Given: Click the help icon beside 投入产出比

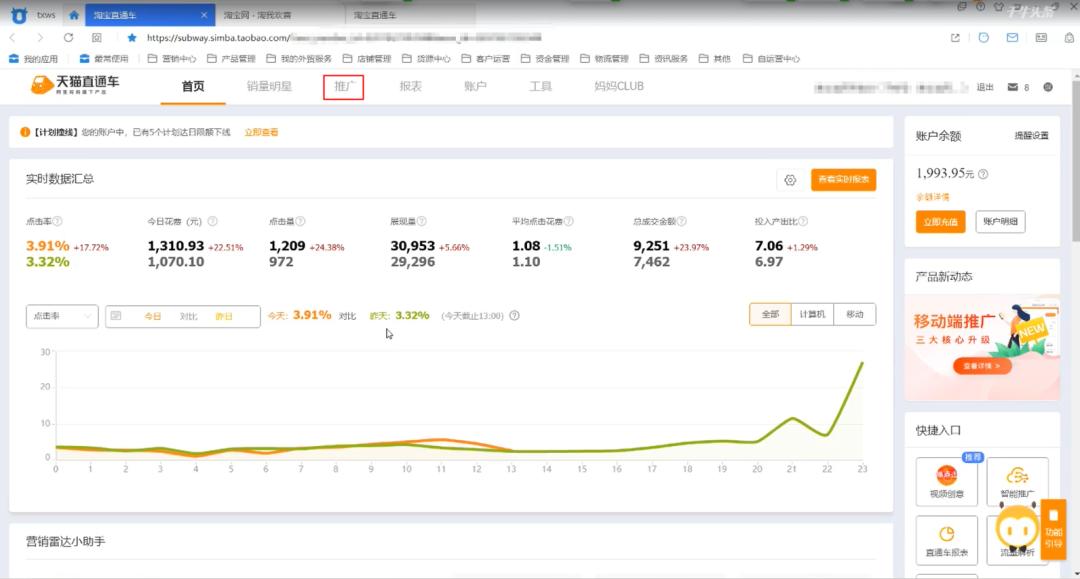Looking at the screenshot, I should coord(802,221).
